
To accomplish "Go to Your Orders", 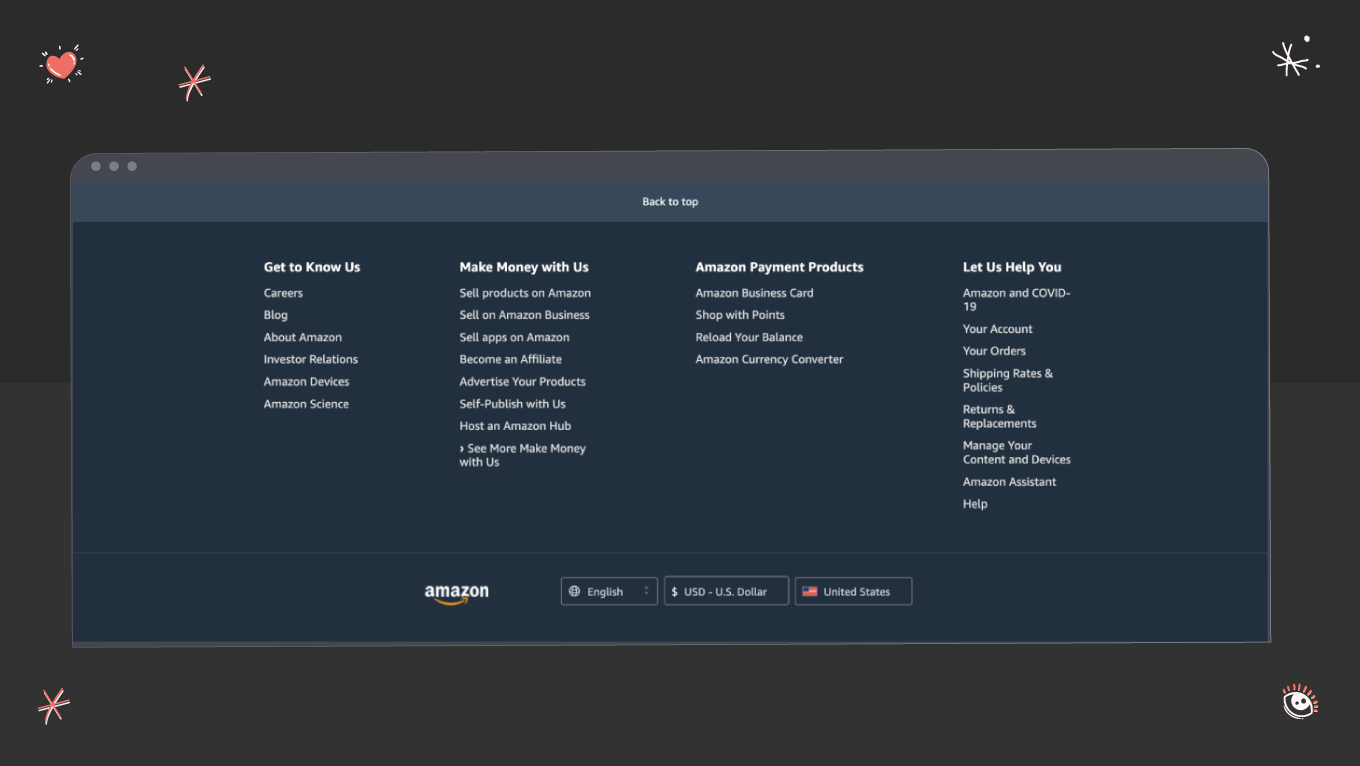I will pos(994,351).
